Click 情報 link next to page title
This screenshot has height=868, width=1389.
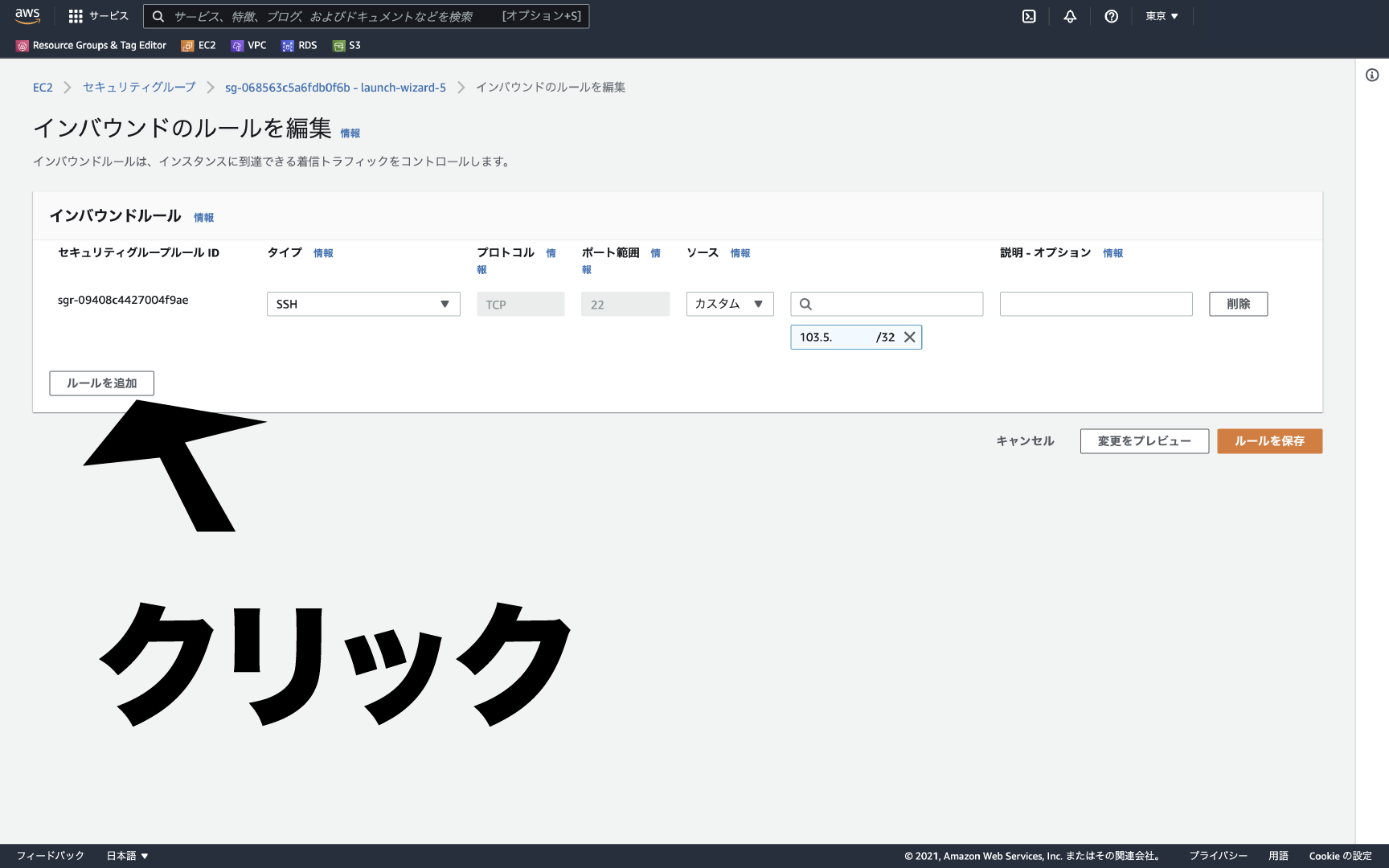coord(350,133)
